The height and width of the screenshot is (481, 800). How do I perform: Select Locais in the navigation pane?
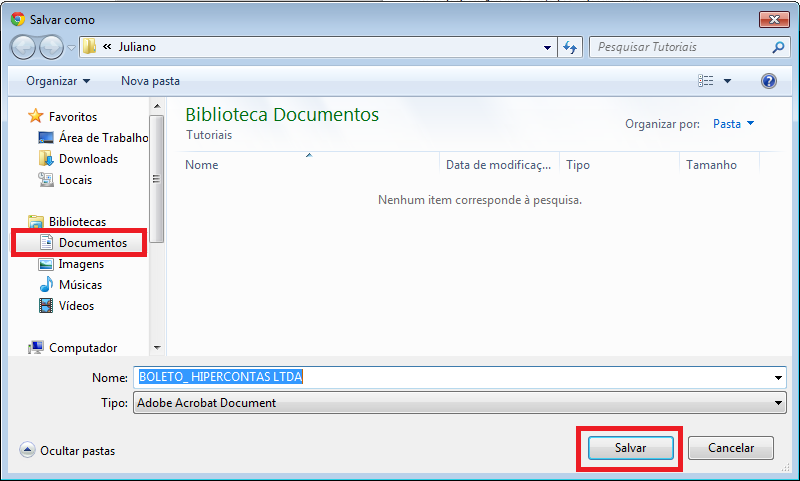click(x=76, y=180)
